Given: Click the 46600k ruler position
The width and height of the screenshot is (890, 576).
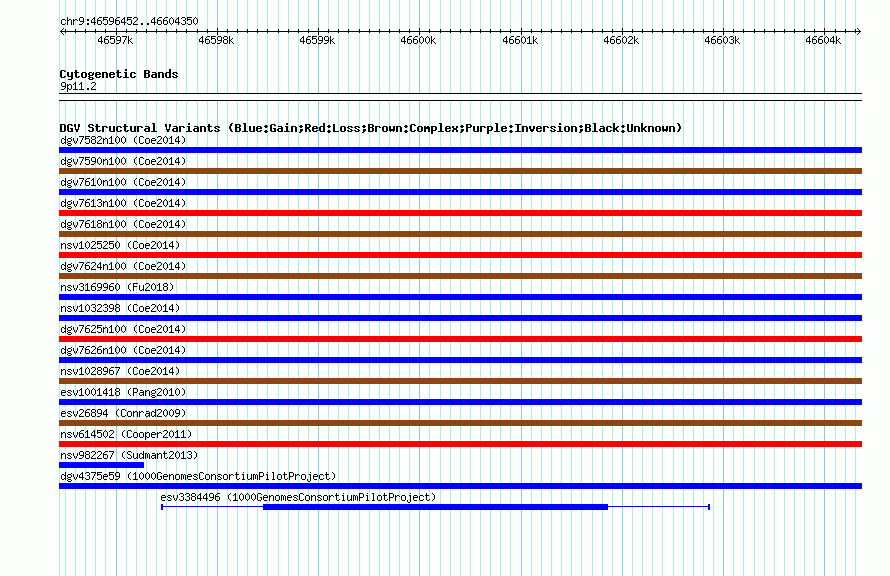Looking at the screenshot, I should [418, 40].
